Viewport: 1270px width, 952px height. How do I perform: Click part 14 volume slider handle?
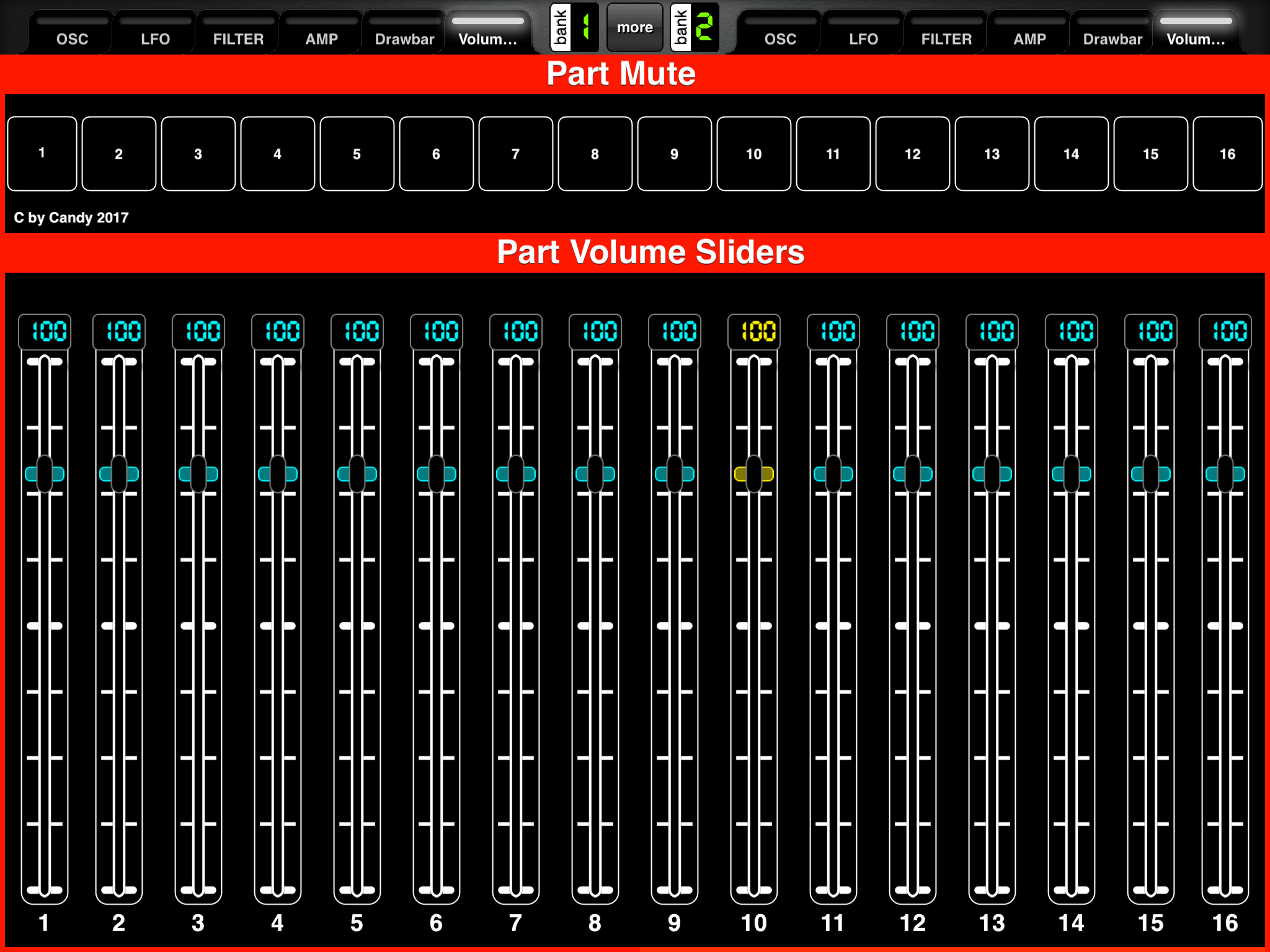click(x=1072, y=474)
